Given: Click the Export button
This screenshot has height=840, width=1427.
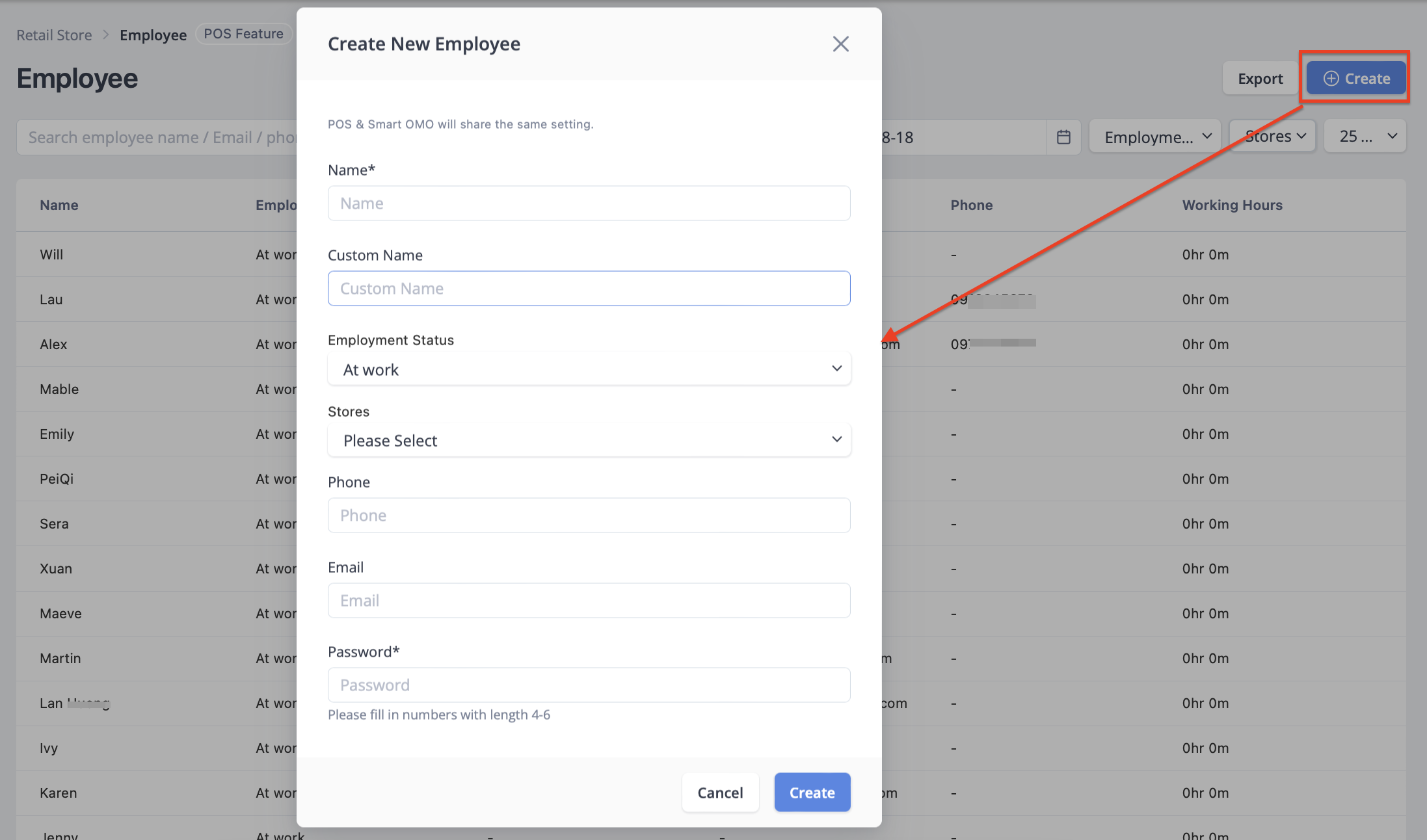Looking at the screenshot, I should (1260, 79).
